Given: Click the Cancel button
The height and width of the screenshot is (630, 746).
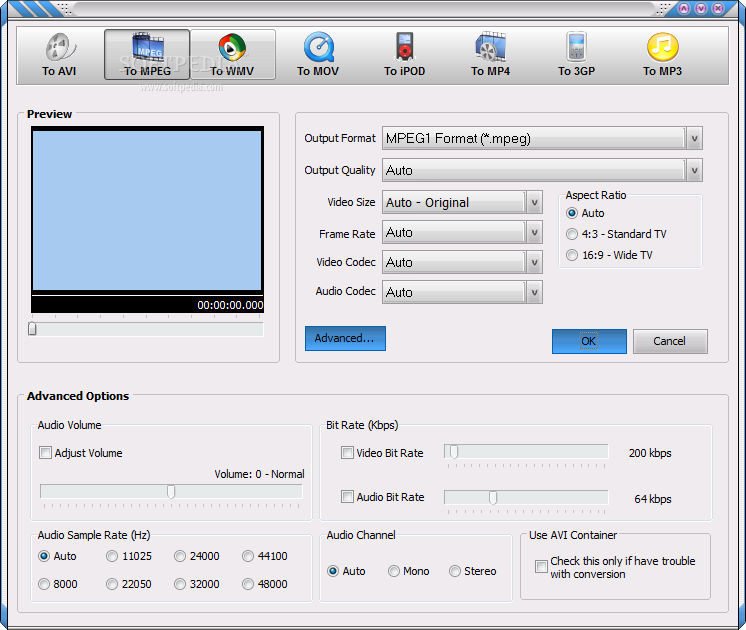Looking at the screenshot, I should pyautogui.click(x=670, y=341).
